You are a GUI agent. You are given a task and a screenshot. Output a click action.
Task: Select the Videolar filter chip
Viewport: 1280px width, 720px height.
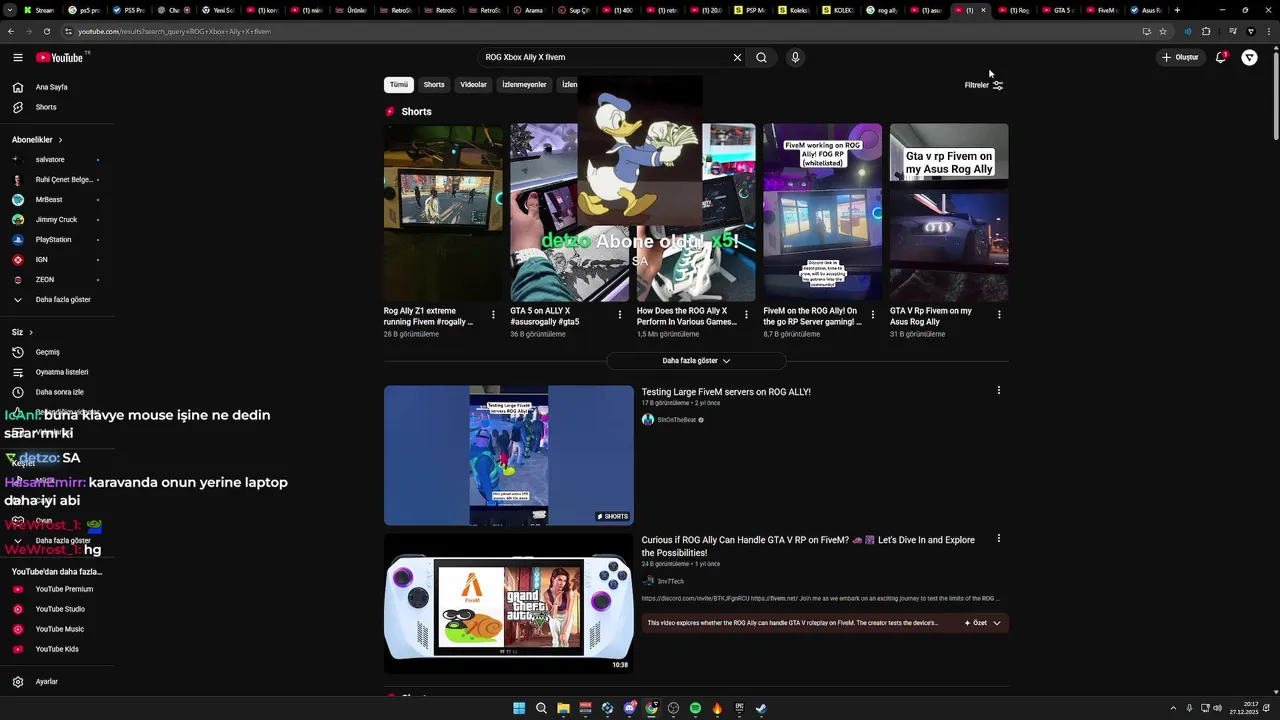pos(473,85)
